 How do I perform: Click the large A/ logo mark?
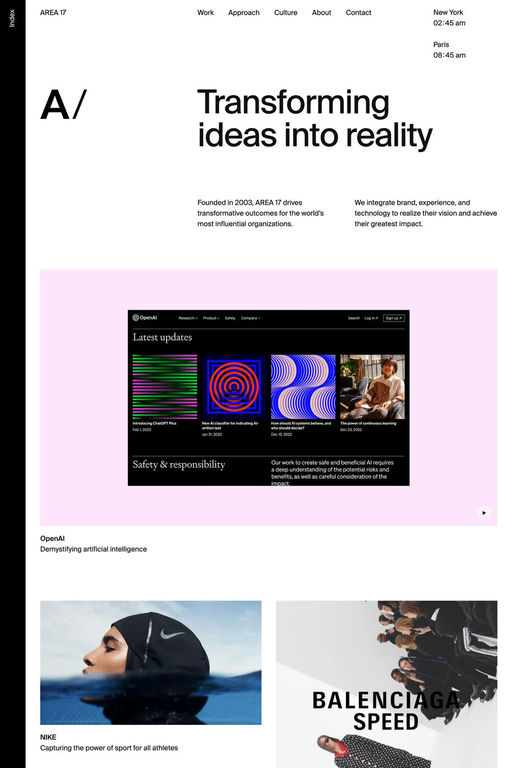tap(63, 104)
